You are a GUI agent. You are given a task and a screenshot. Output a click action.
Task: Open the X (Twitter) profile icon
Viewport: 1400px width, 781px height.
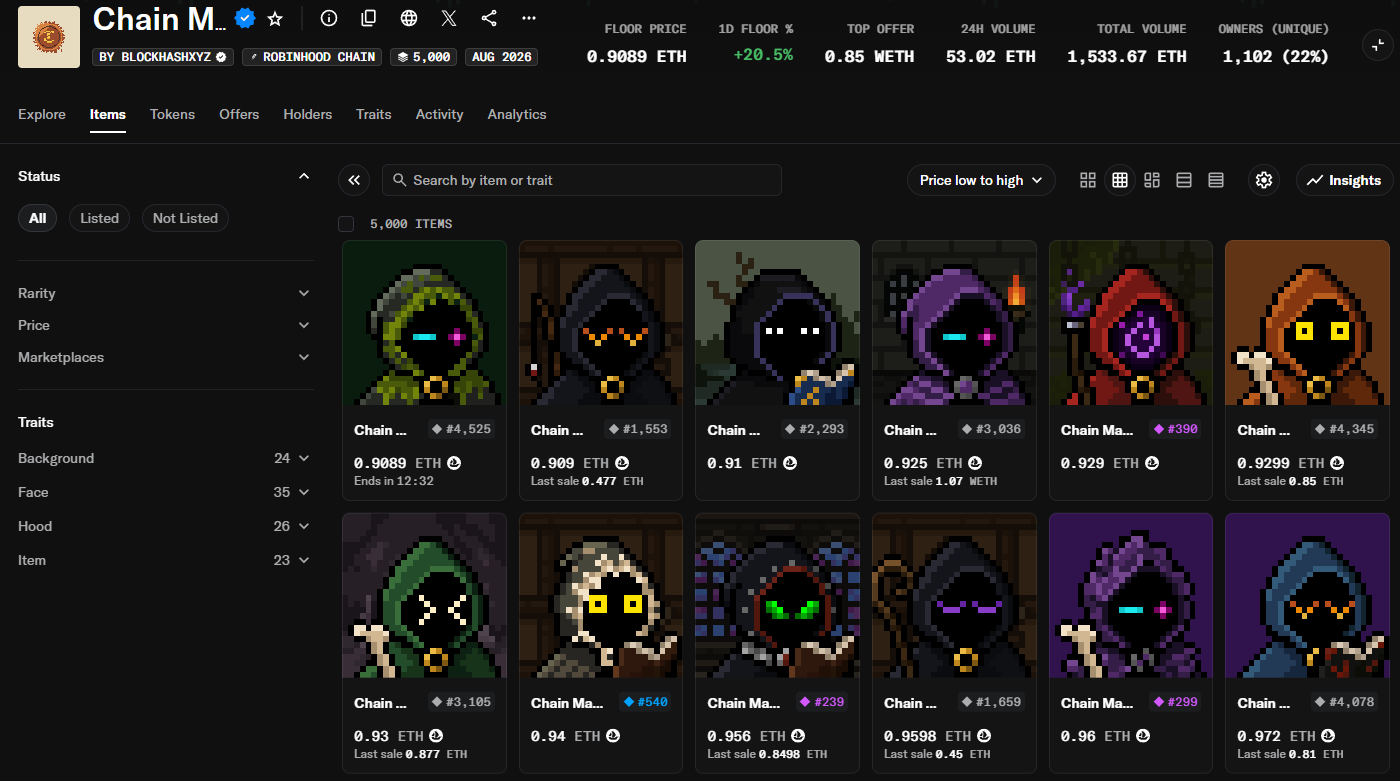pos(449,18)
